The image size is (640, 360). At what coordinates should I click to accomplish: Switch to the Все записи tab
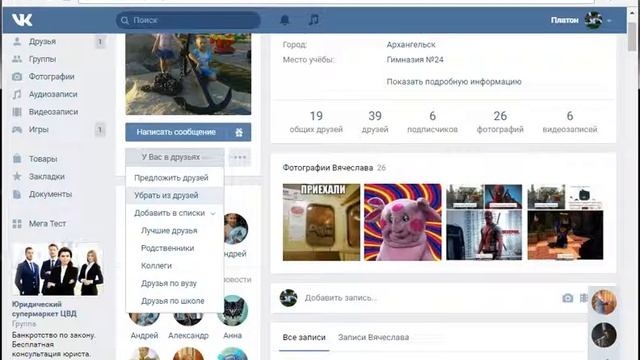pyautogui.click(x=304, y=338)
